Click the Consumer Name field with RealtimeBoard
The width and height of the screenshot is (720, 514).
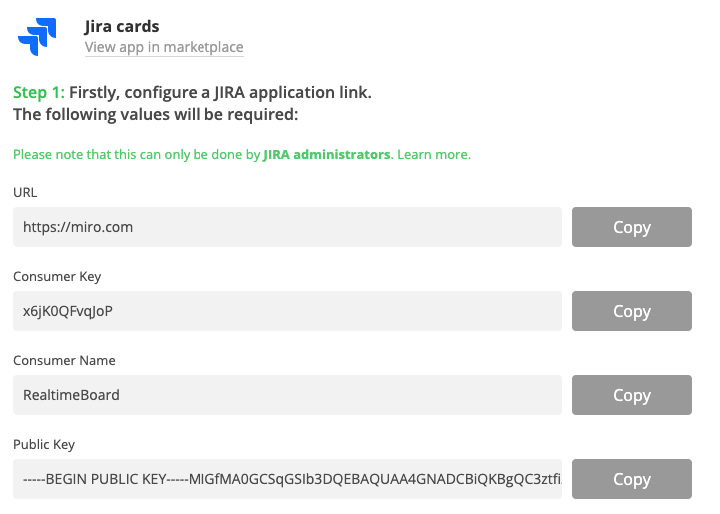[x=287, y=395]
